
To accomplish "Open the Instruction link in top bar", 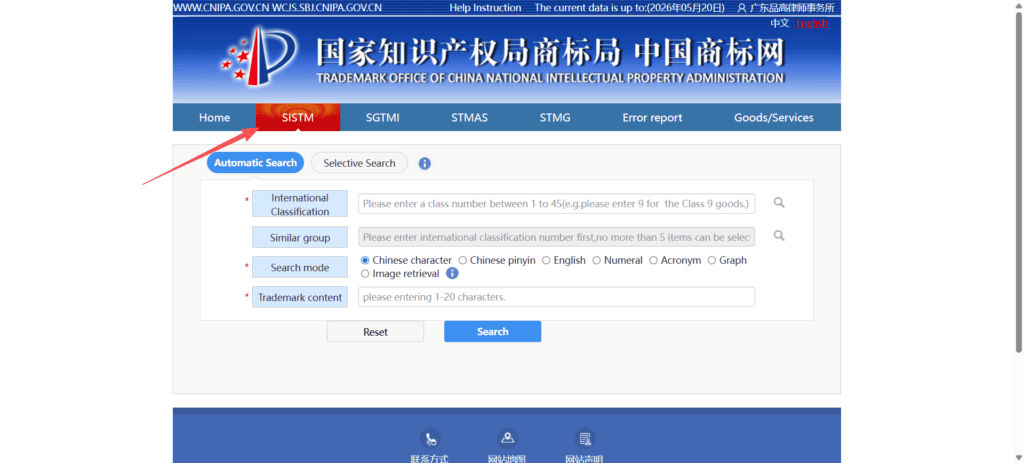I will pos(497,8).
